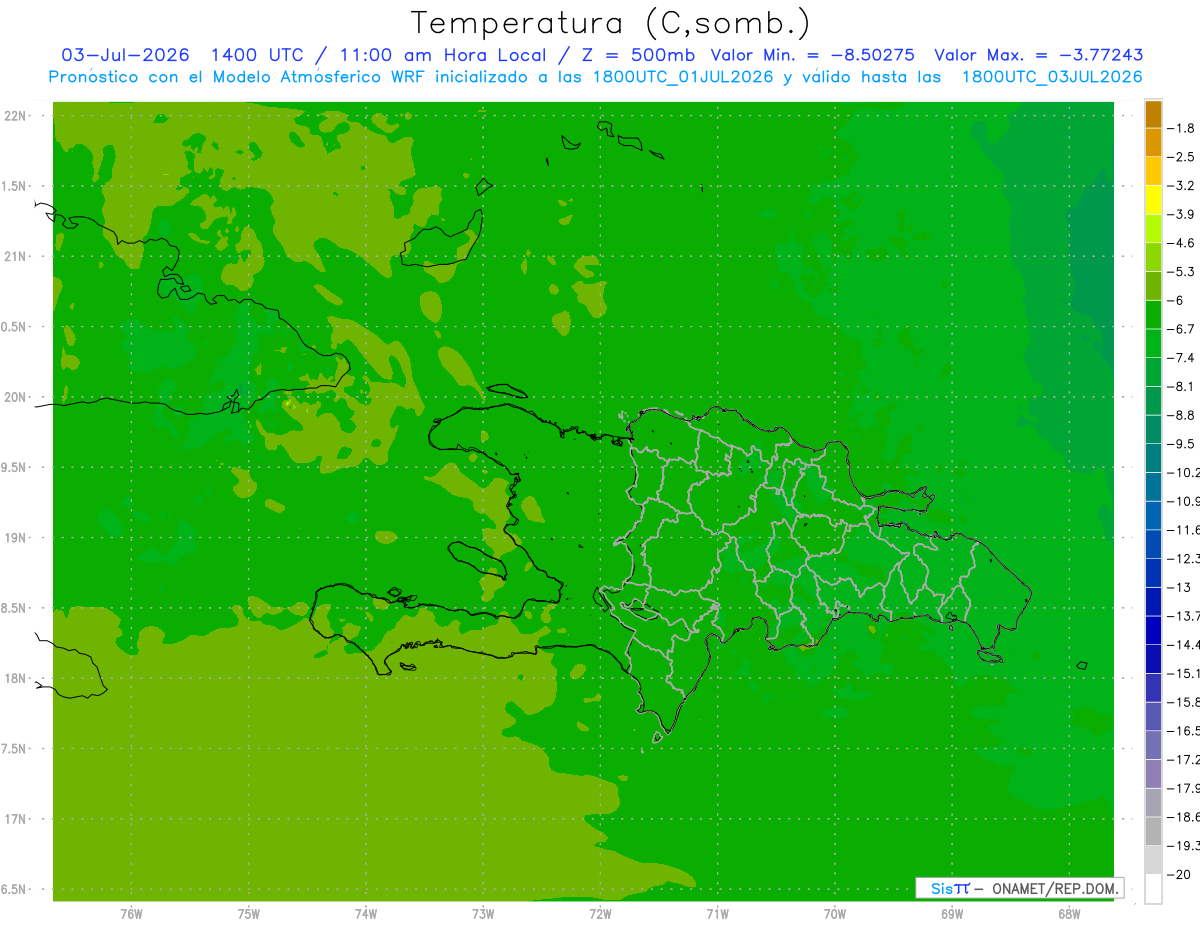Pick the dark blue swatch between -13.7 and -14.4
This screenshot has width=1200, height=927.
point(1153,630)
